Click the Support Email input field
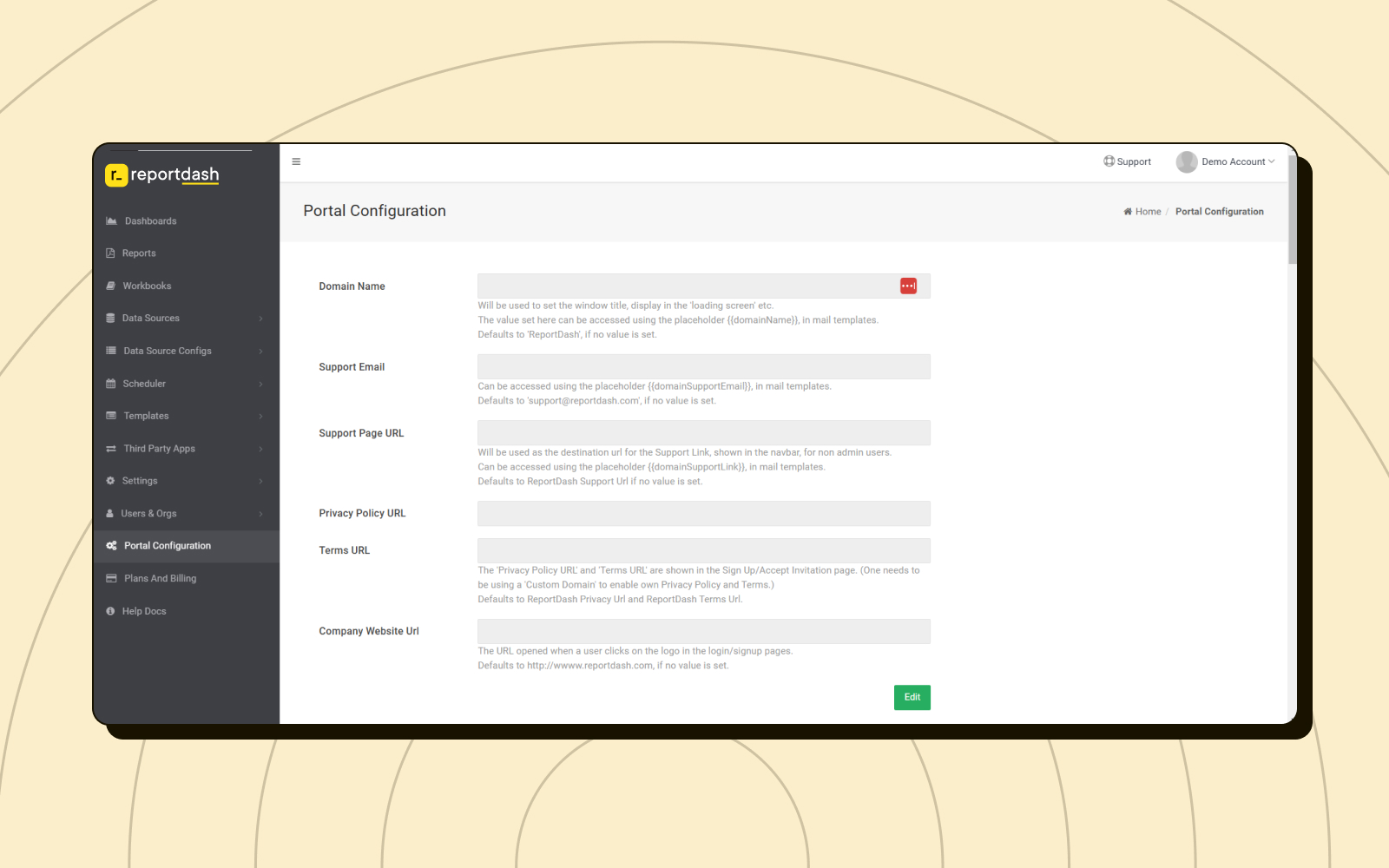 (x=703, y=366)
